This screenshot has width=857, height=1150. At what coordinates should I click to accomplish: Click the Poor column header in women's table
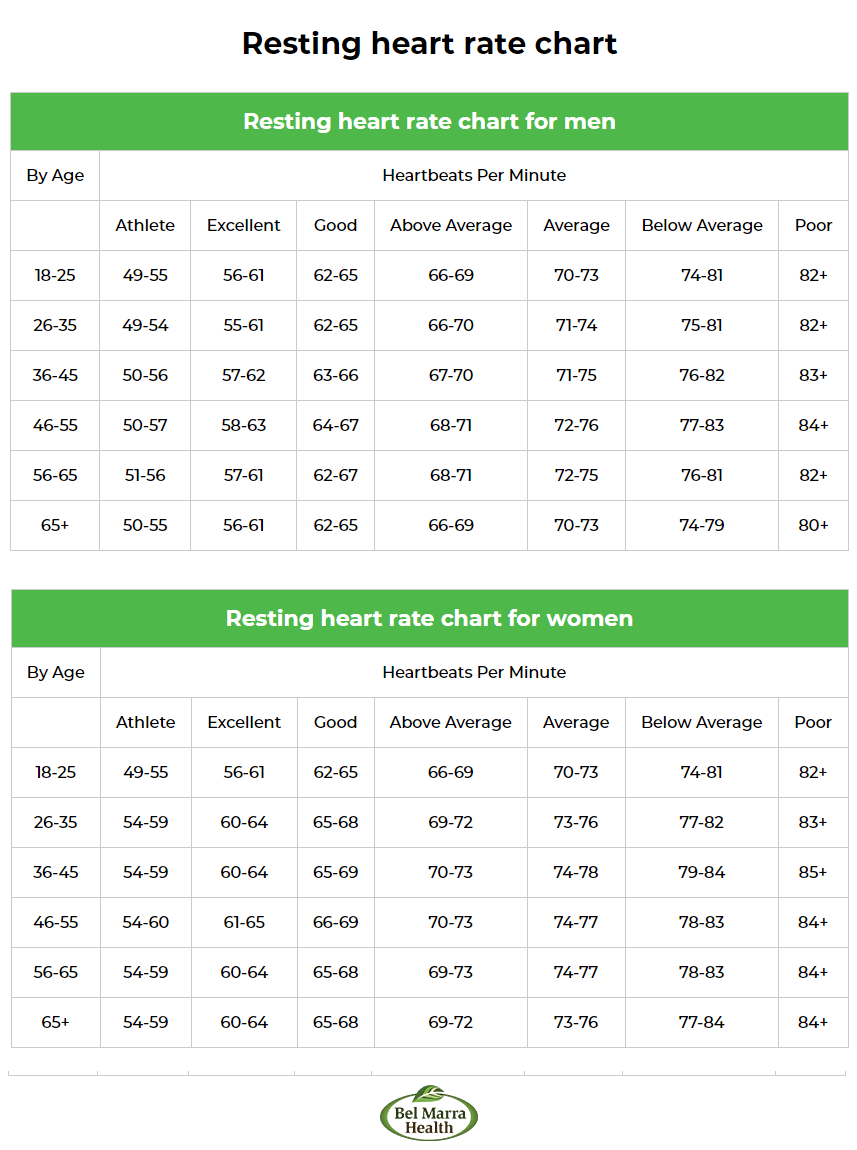(x=813, y=722)
